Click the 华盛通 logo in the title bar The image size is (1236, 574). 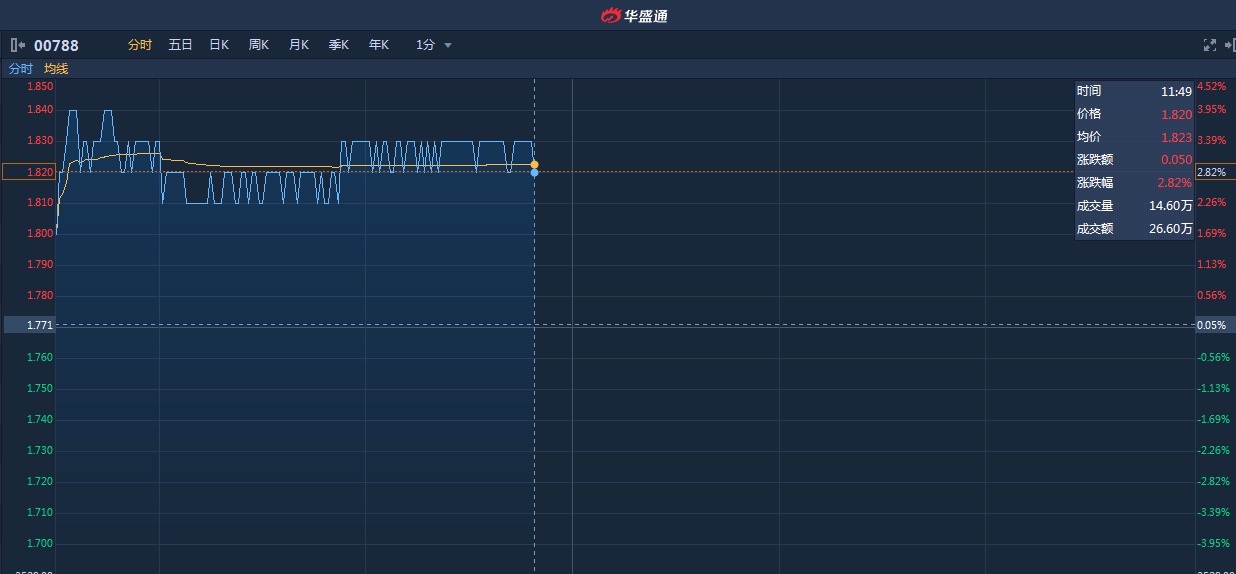point(634,15)
